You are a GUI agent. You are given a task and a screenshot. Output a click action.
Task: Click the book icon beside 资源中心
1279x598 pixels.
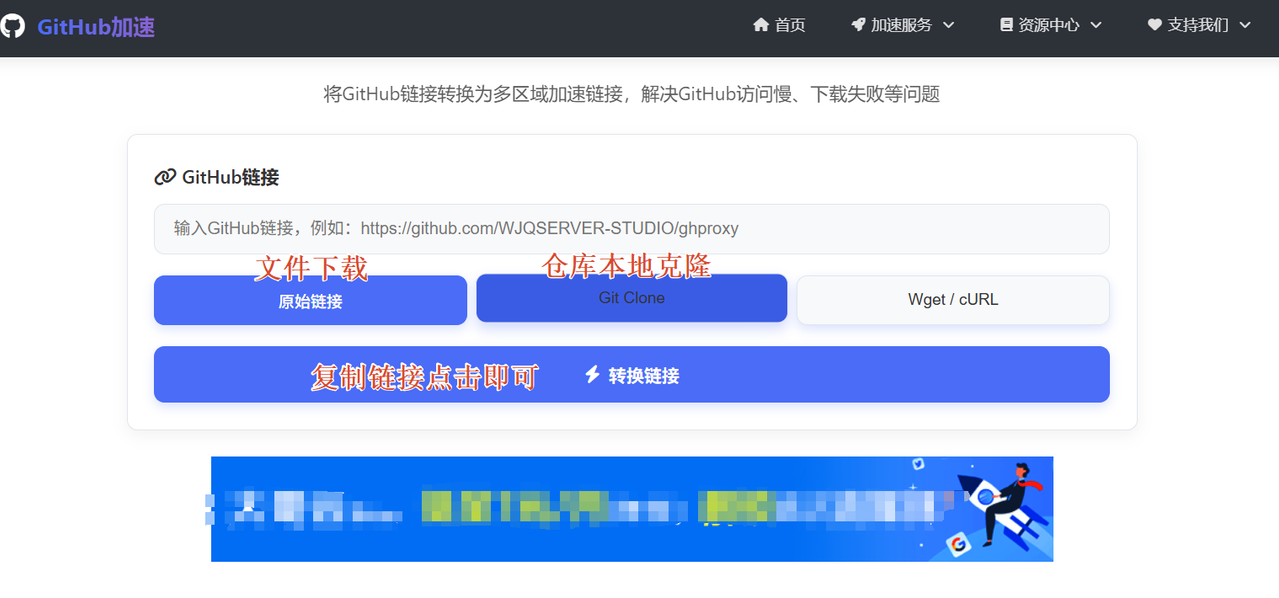pyautogui.click(x=1006, y=25)
